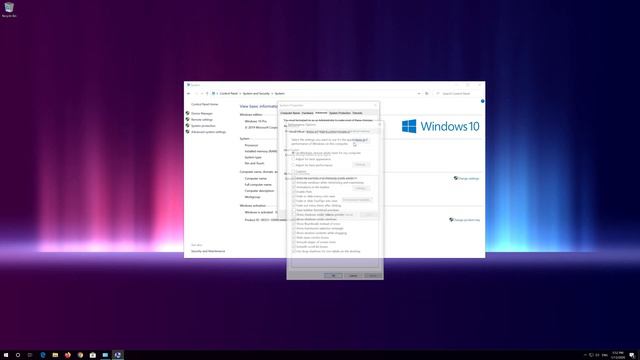Switch to Remote tab in System Properties

click(x=357, y=113)
